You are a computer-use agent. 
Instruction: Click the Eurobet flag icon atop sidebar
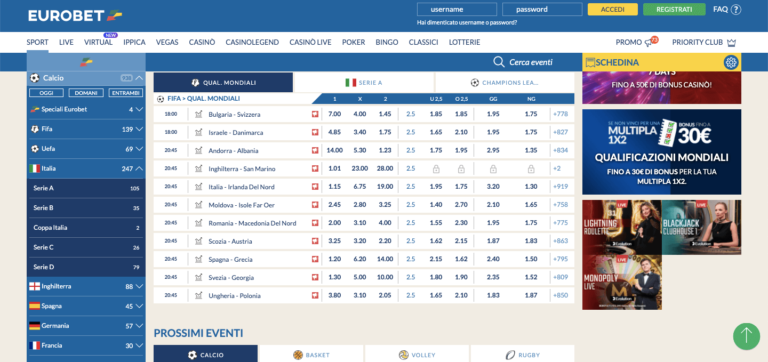pos(86,62)
